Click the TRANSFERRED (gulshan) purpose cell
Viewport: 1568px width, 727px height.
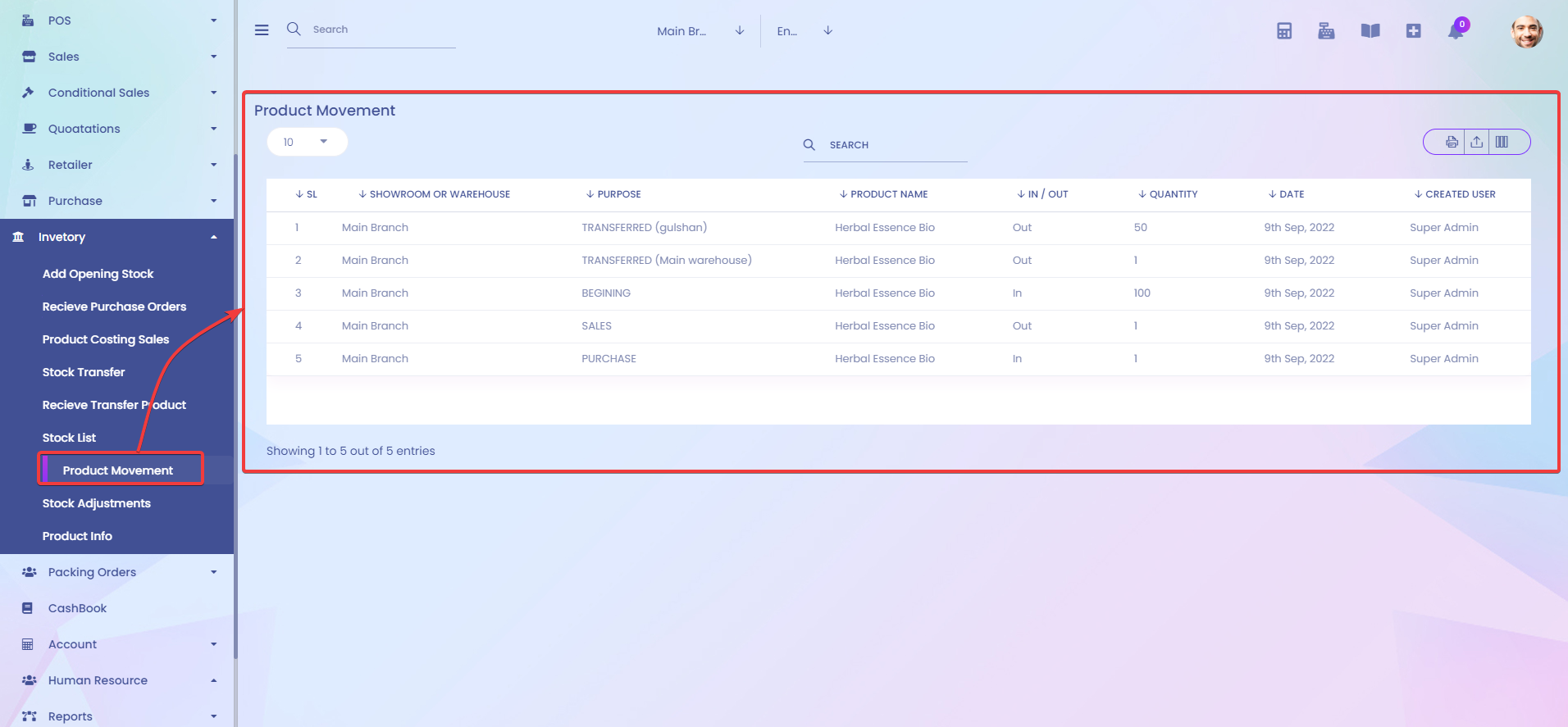click(644, 228)
